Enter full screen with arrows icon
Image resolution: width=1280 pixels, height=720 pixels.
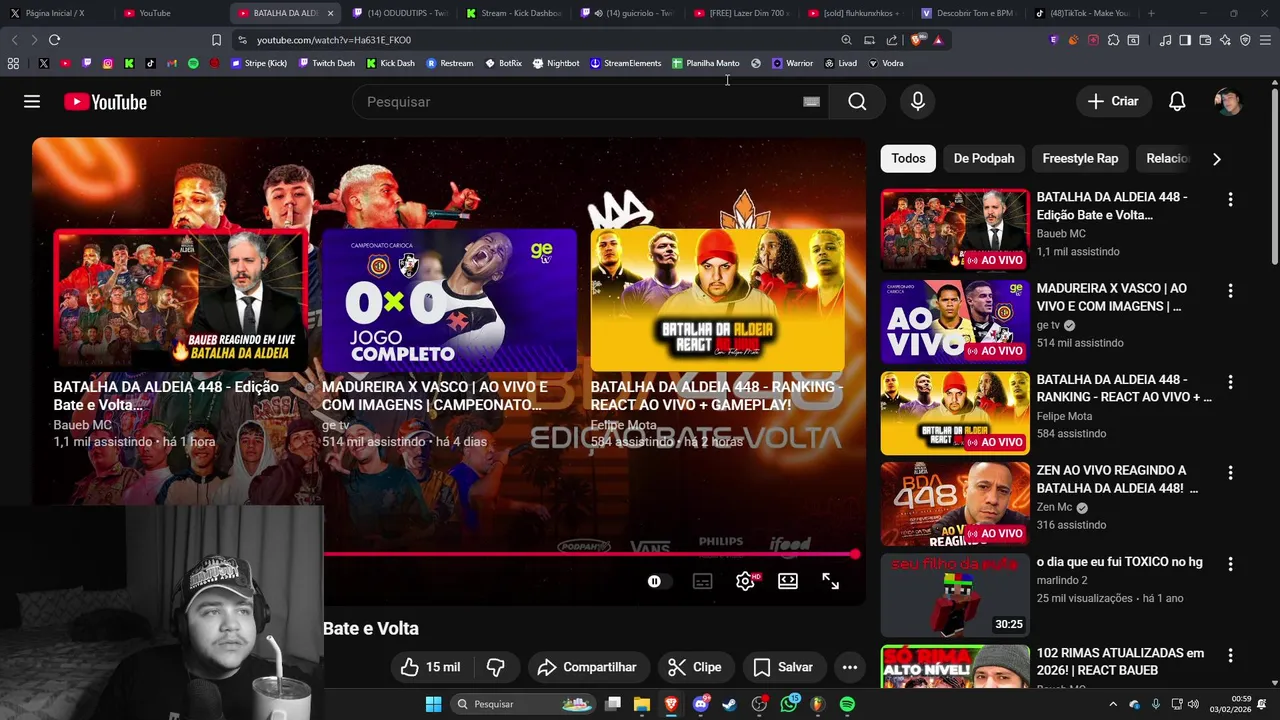click(x=831, y=581)
